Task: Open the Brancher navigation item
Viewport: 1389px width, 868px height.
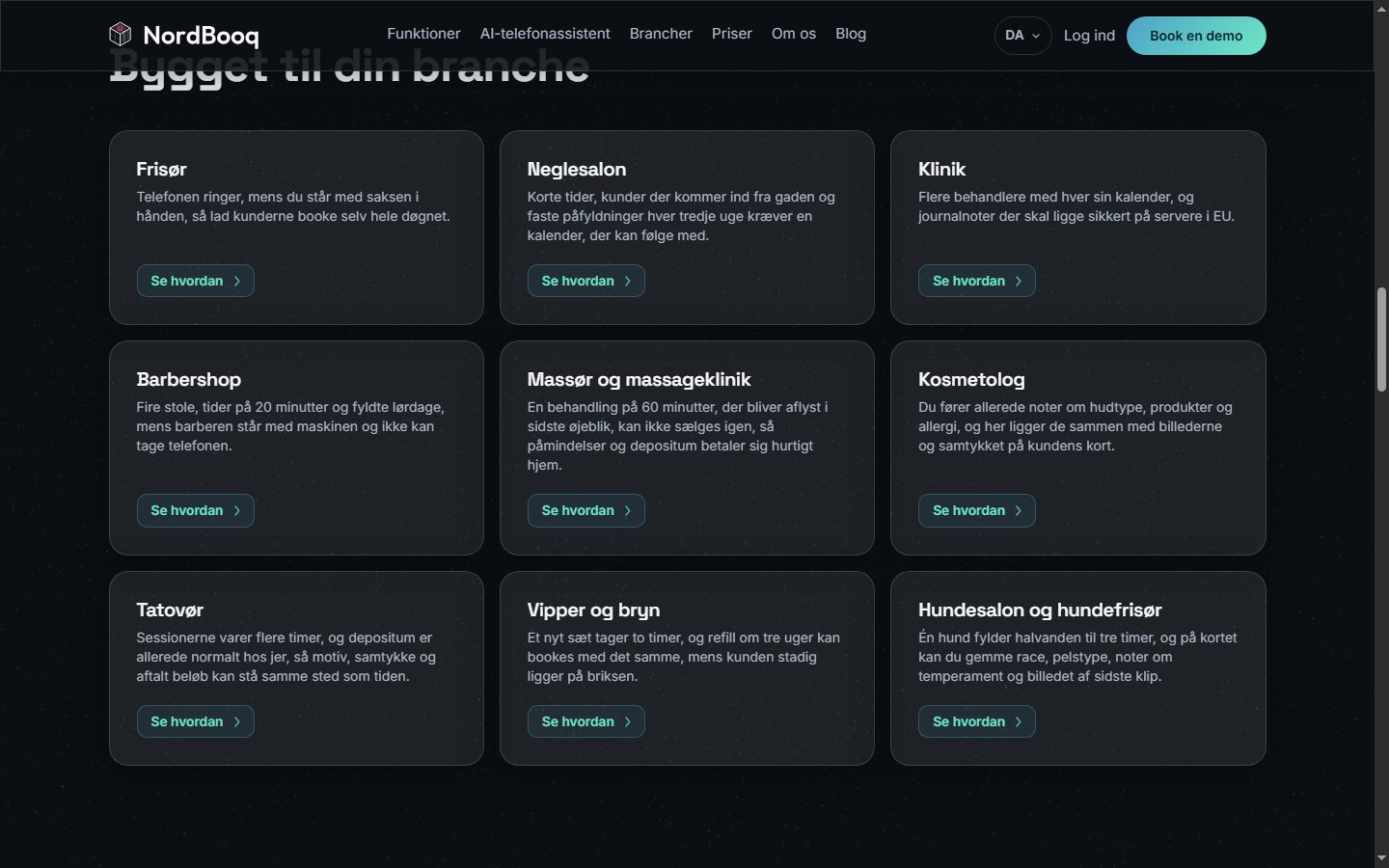Action: pyautogui.click(x=661, y=34)
